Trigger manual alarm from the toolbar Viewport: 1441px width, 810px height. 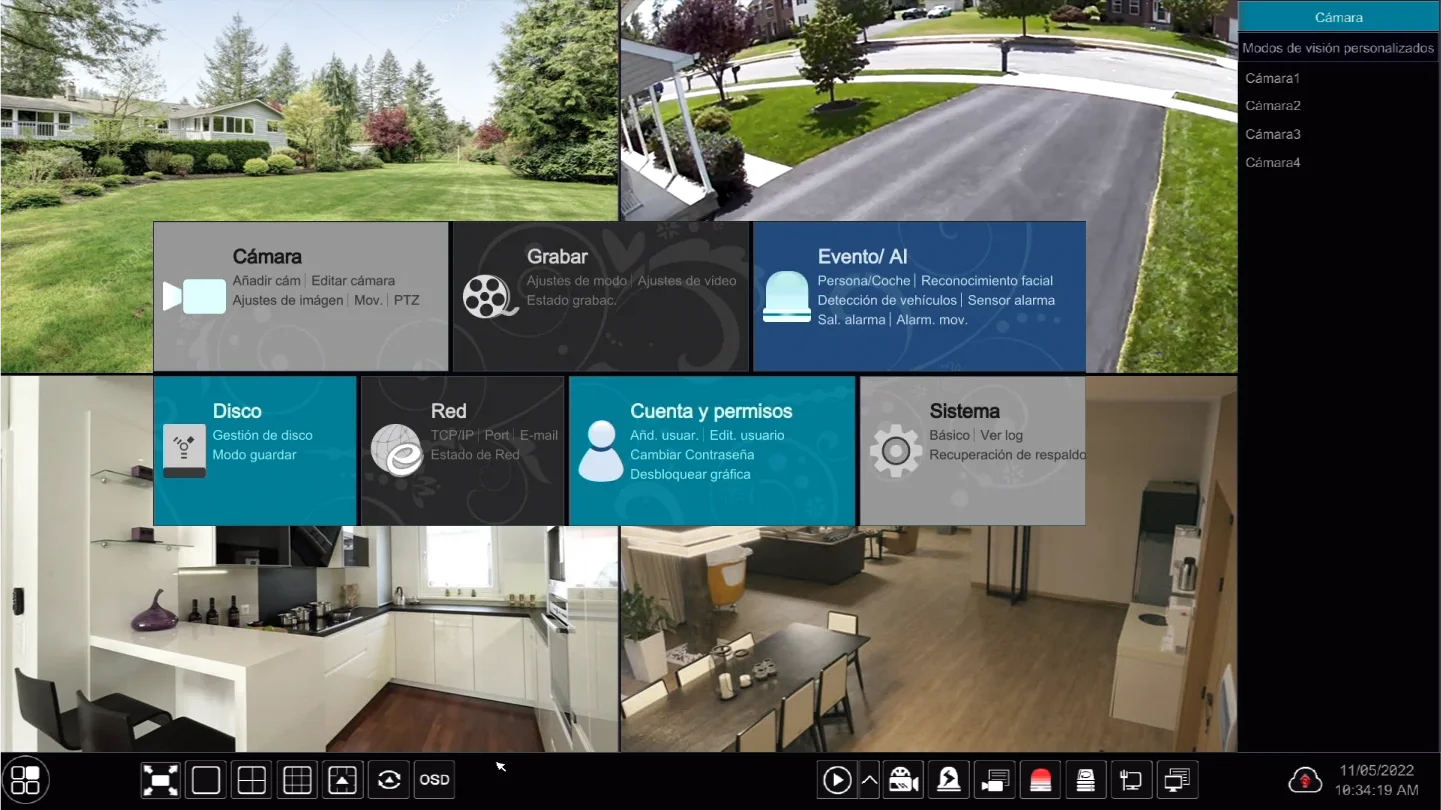[x=948, y=780]
